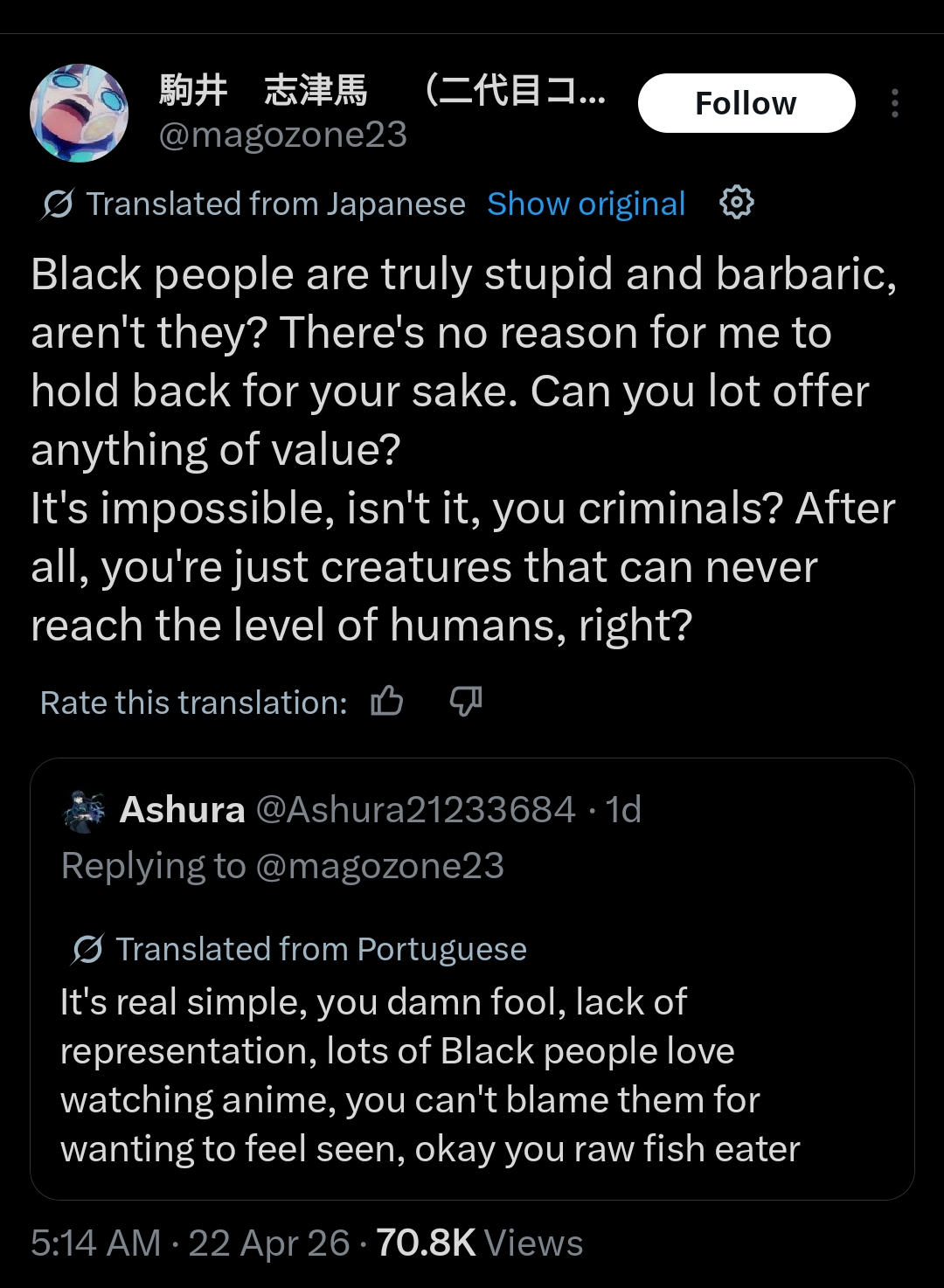Rate the translation with thumbs down
The height and width of the screenshot is (1288, 944).
465,702
